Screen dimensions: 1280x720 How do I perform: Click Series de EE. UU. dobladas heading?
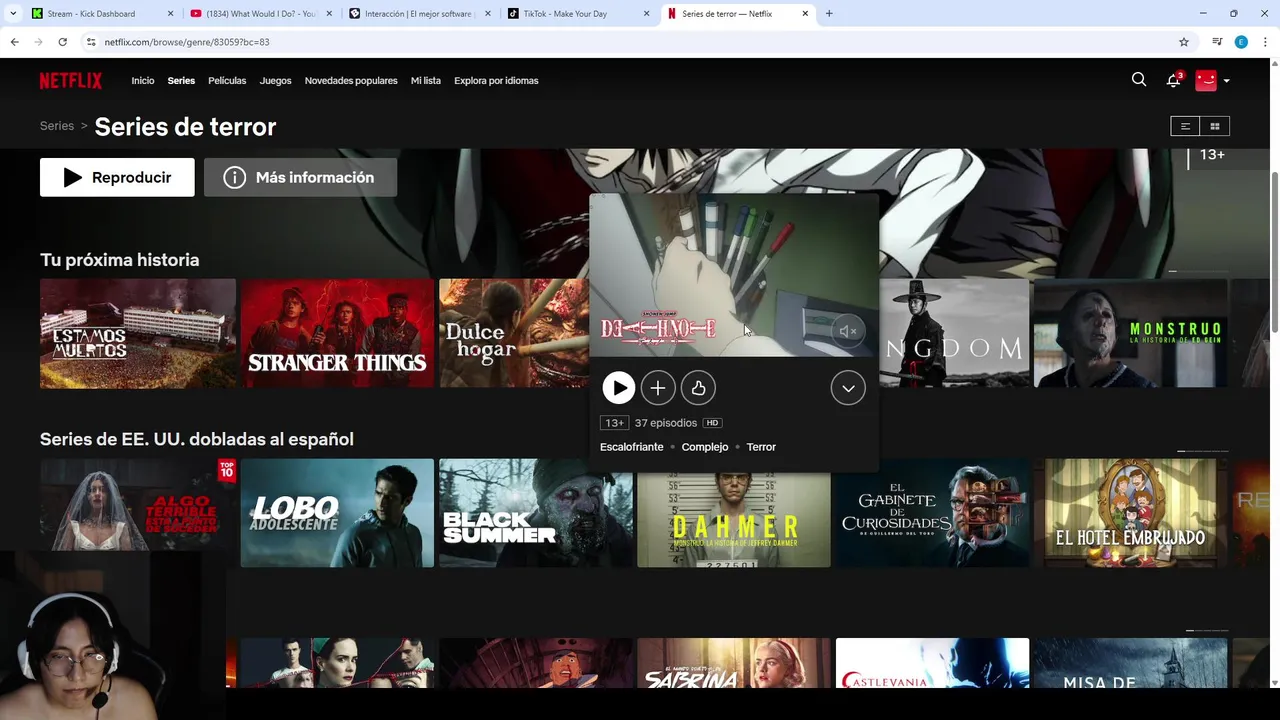[x=197, y=439]
